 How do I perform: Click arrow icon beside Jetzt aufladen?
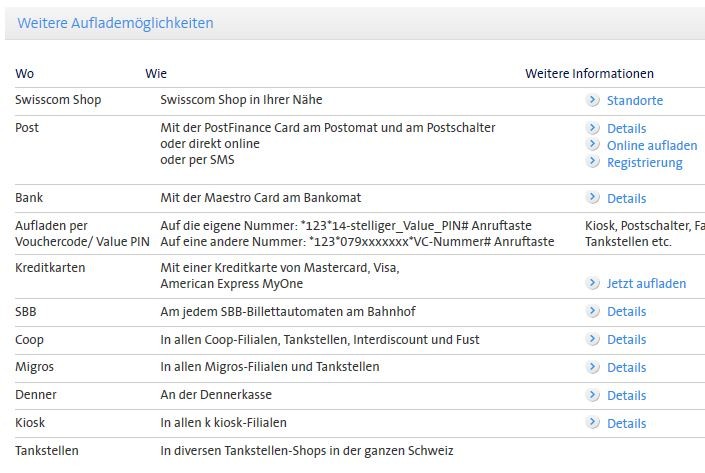(x=593, y=283)
